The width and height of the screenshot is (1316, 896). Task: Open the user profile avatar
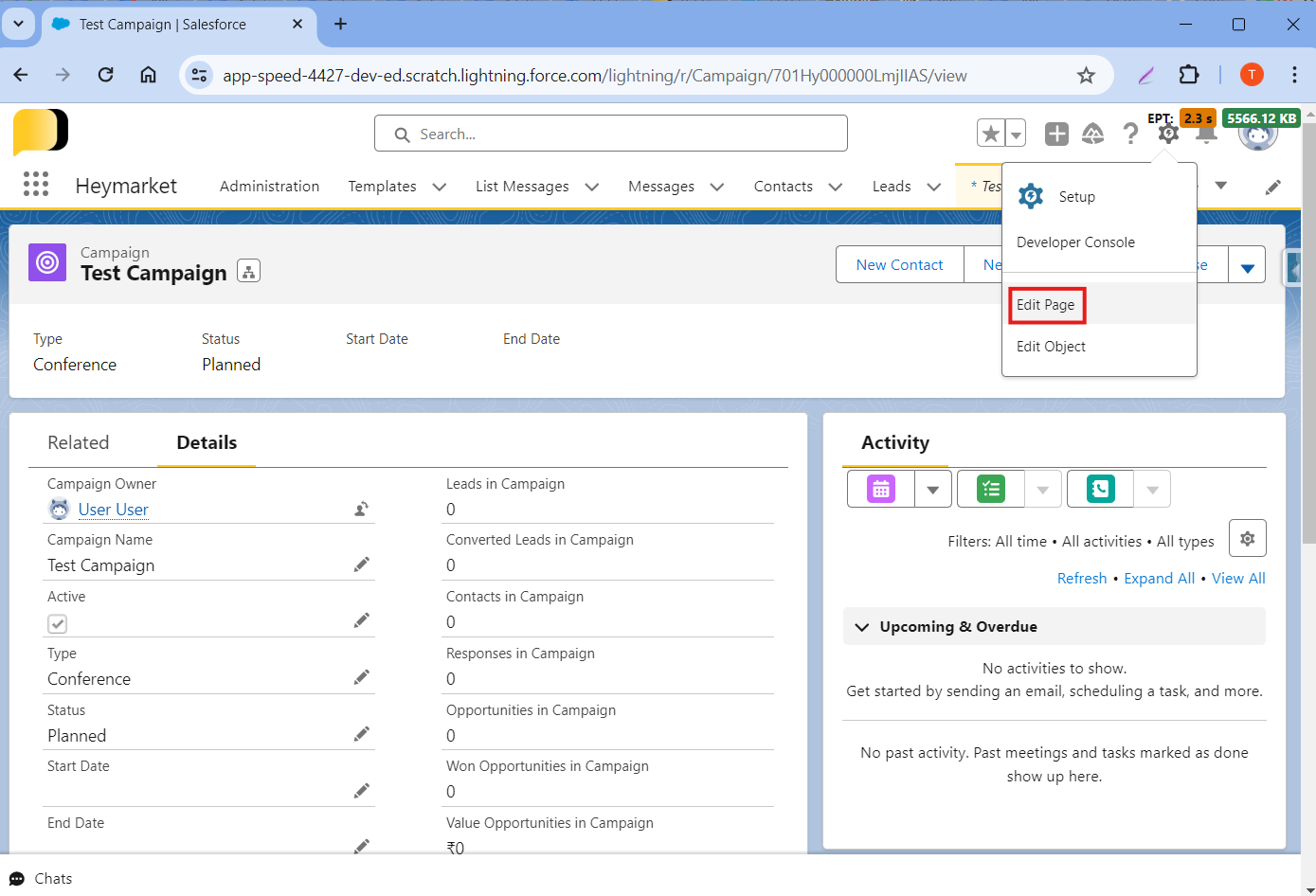1258,134
